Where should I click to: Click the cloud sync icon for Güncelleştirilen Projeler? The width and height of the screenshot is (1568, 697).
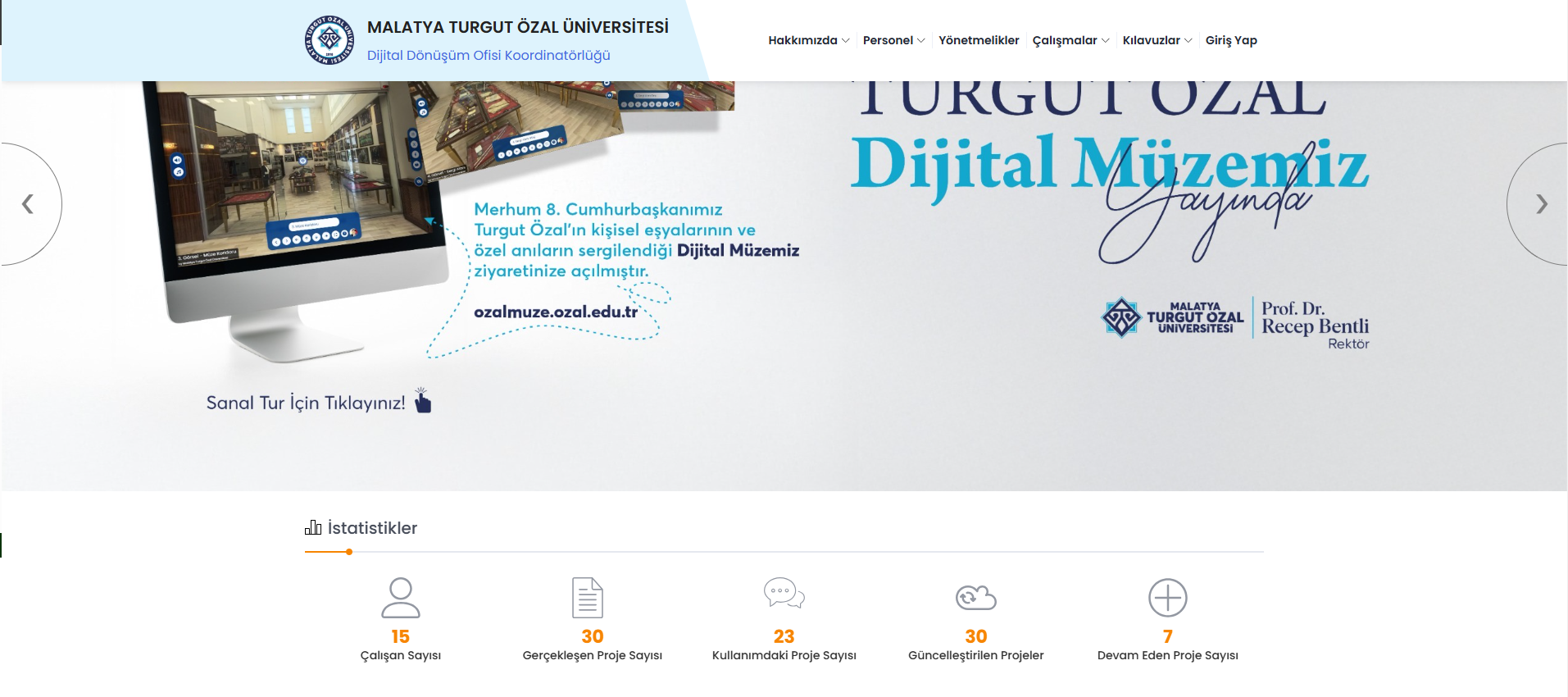click(x=976, y=598)
